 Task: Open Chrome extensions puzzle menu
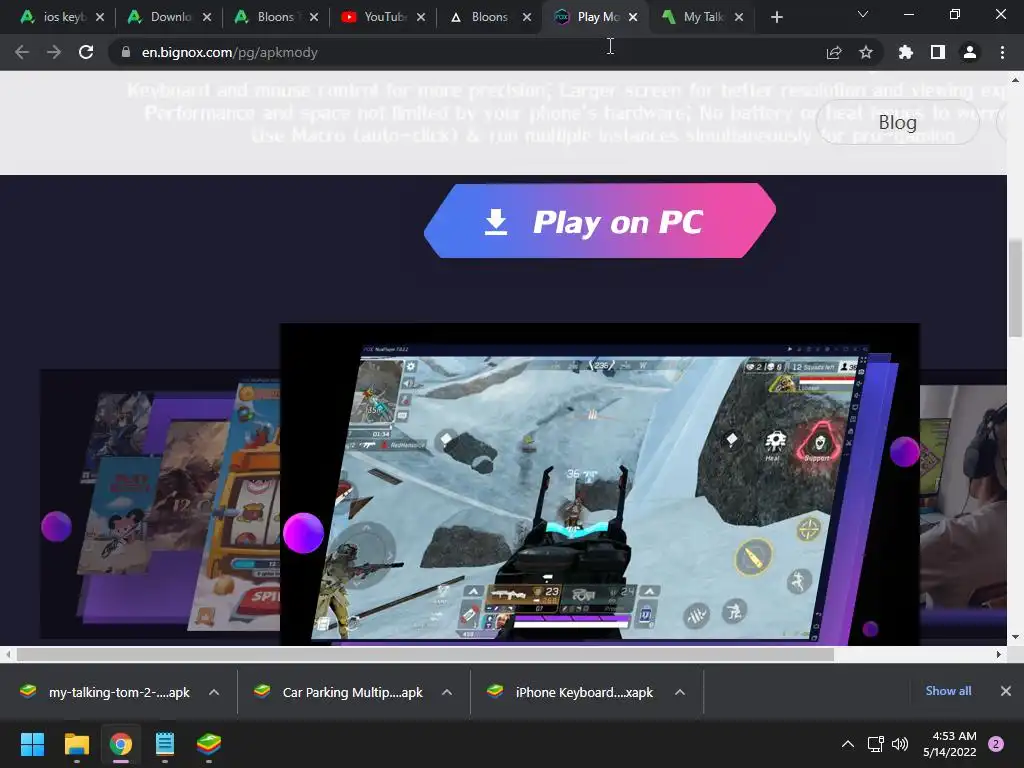906,52
